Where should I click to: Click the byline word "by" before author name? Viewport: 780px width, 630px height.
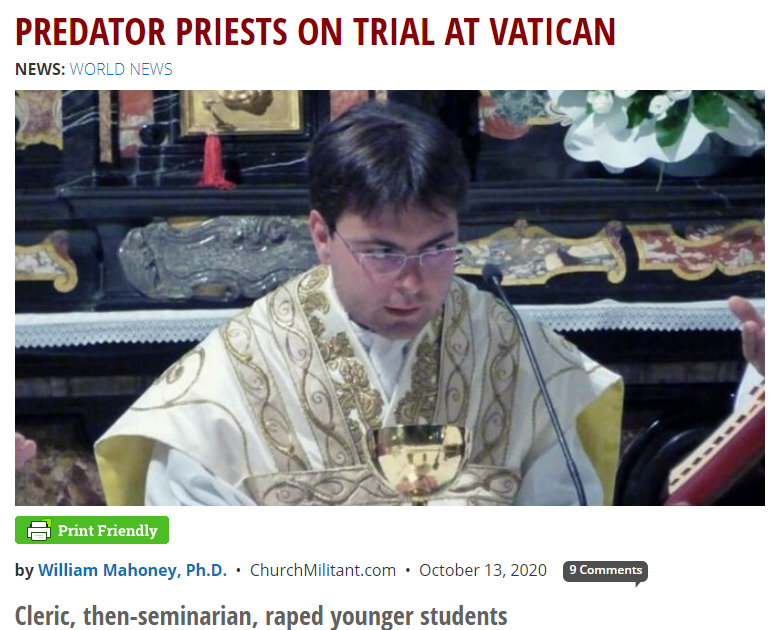[24, 571]
